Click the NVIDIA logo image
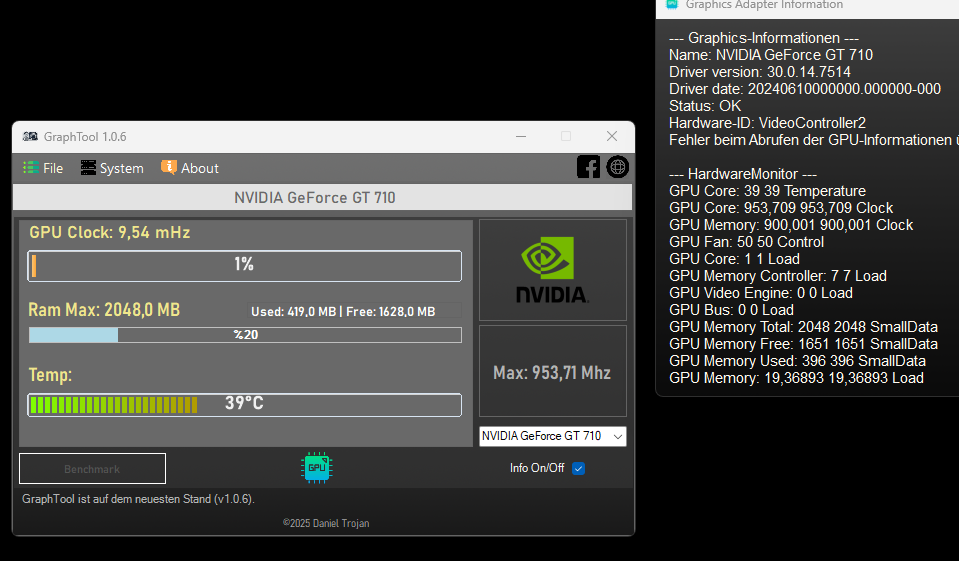The image size is (959, 561). 553,270
